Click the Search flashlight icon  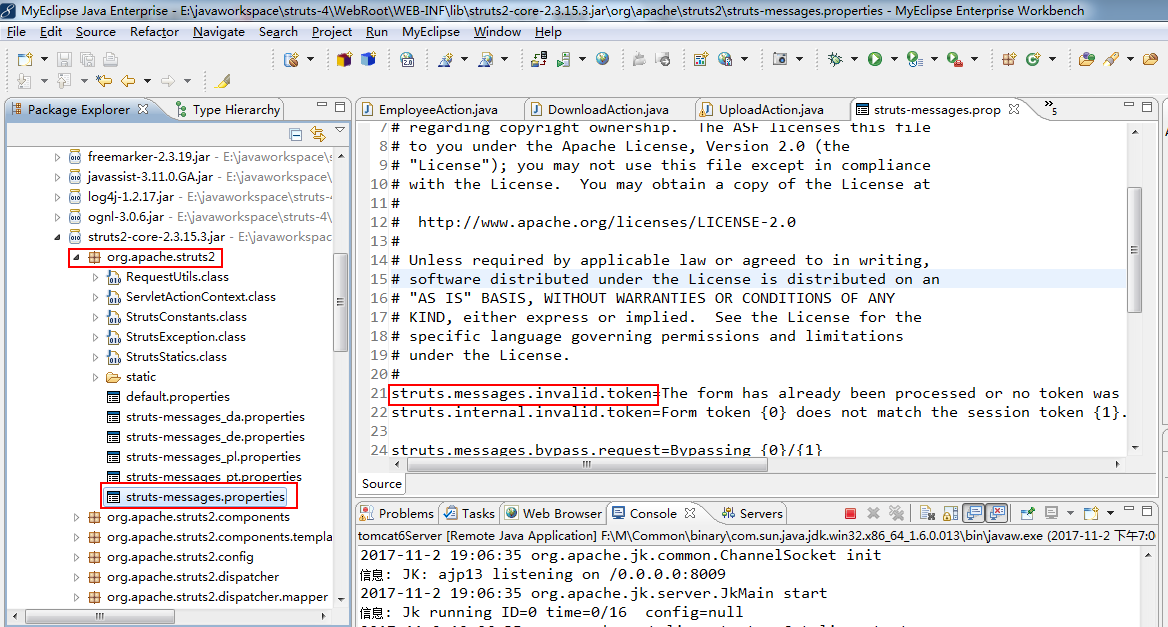[x=1111, y=59]
